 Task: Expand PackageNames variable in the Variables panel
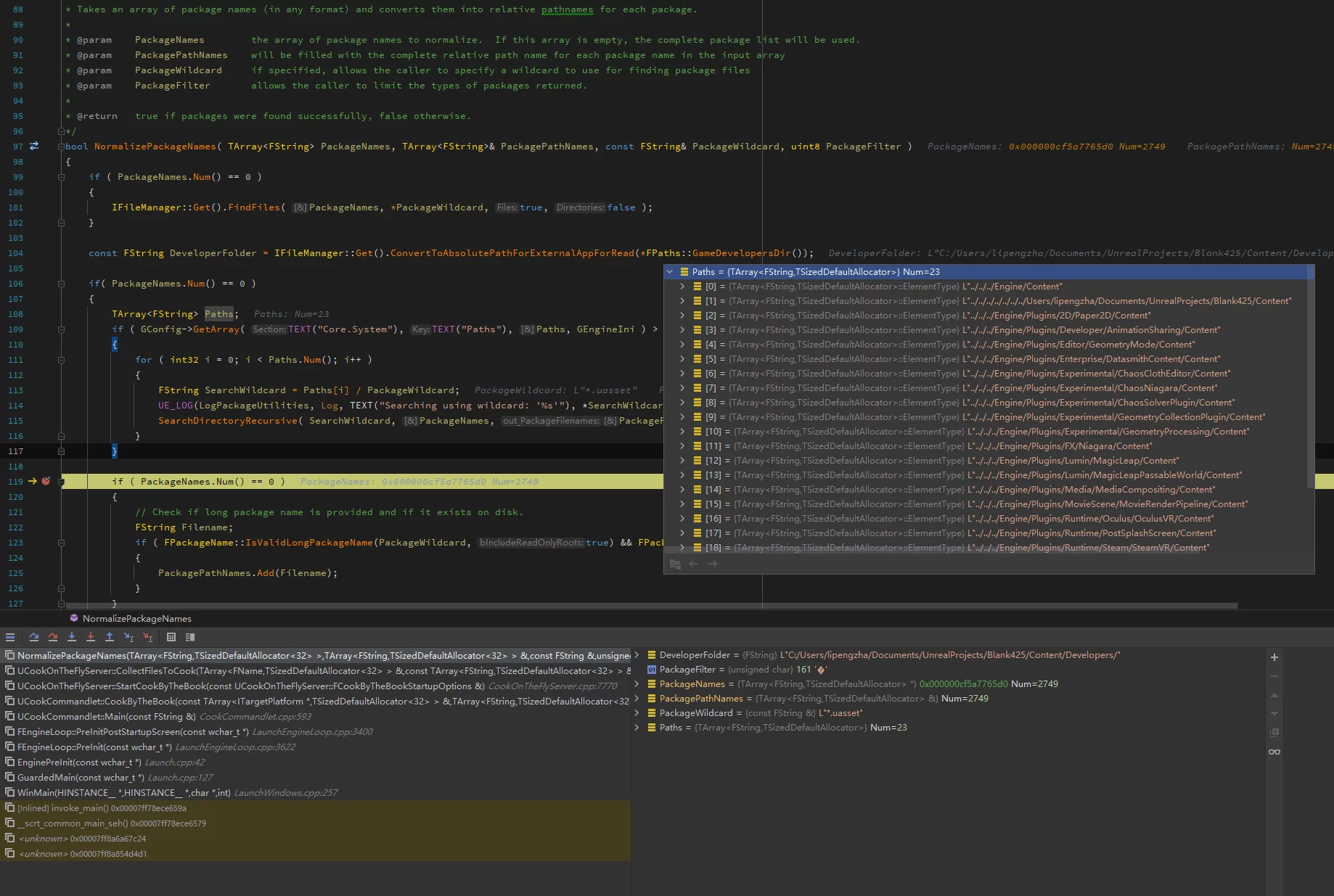coord(637,684)
